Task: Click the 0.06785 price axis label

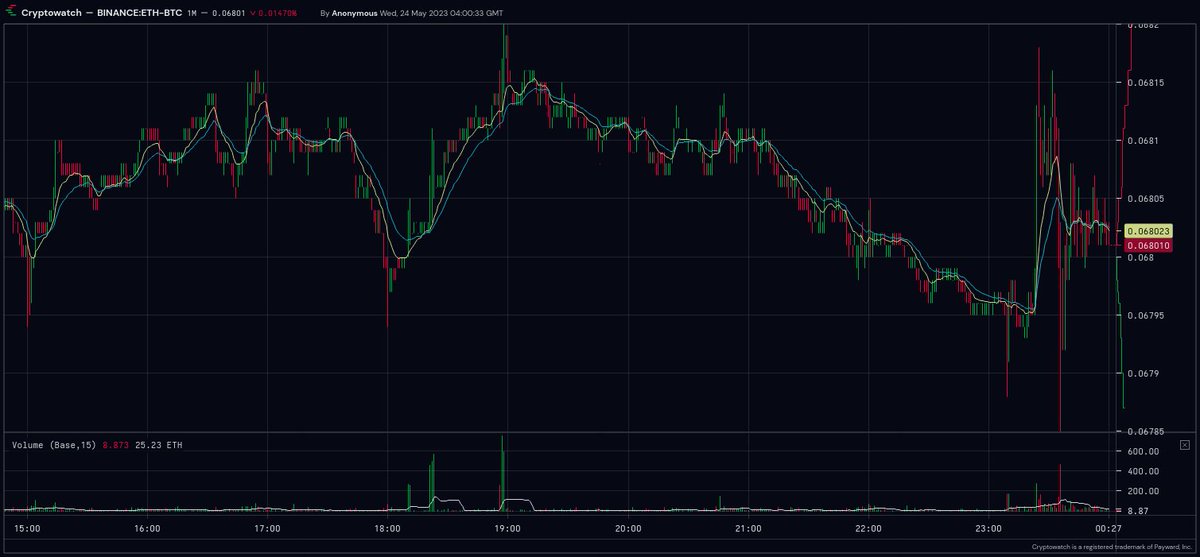Action: (1148, 432)
